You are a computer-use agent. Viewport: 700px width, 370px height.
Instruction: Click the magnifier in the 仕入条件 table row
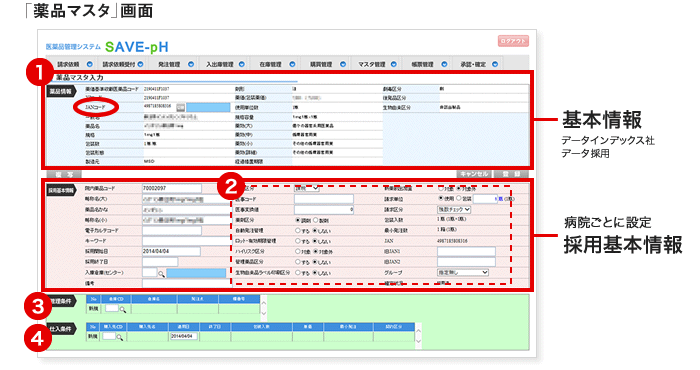click(x=120, y=337)
